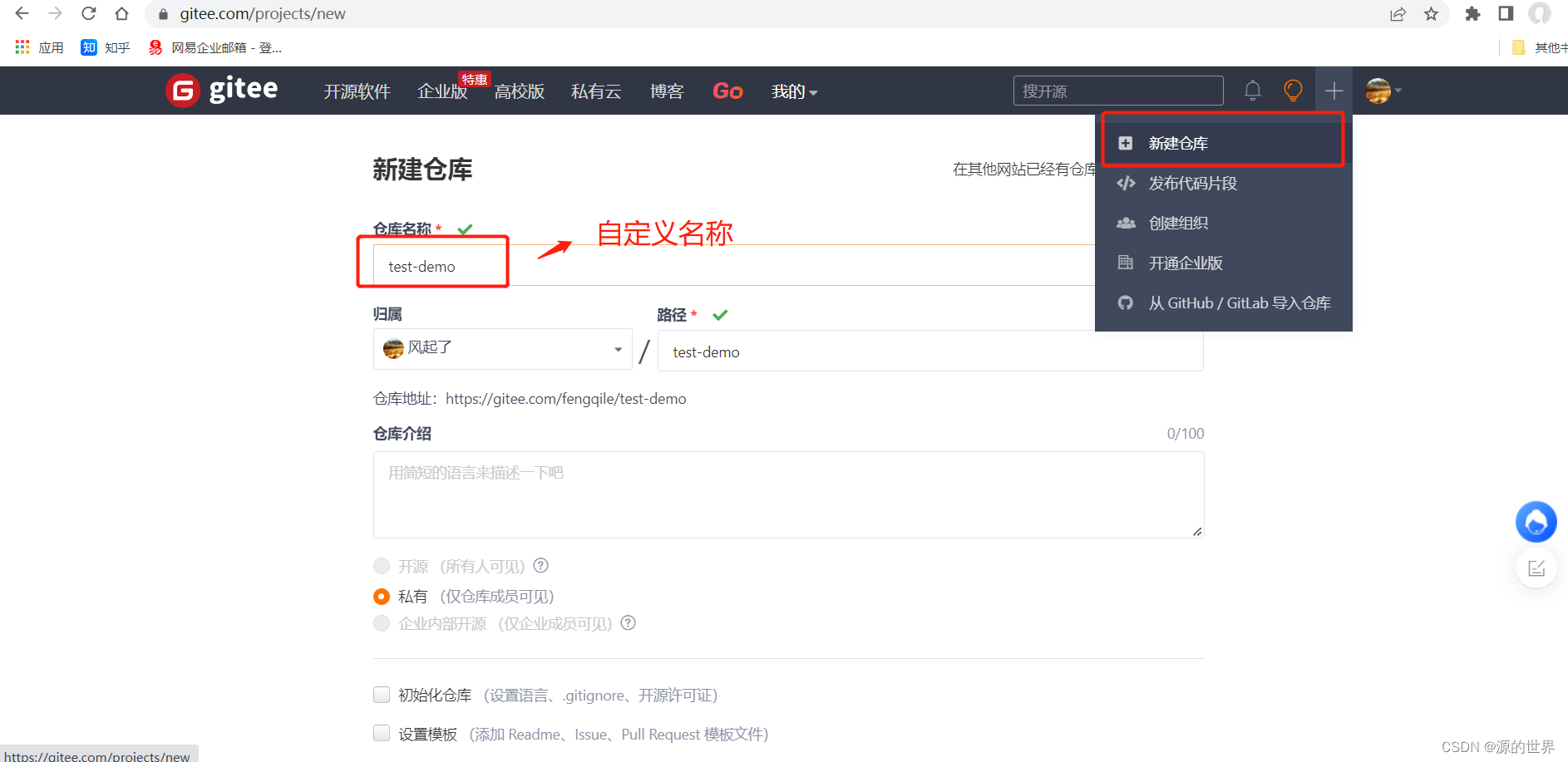Open notifications bell icon
The width and height of the screenshot is (1568, 762).
[1252, 90]
